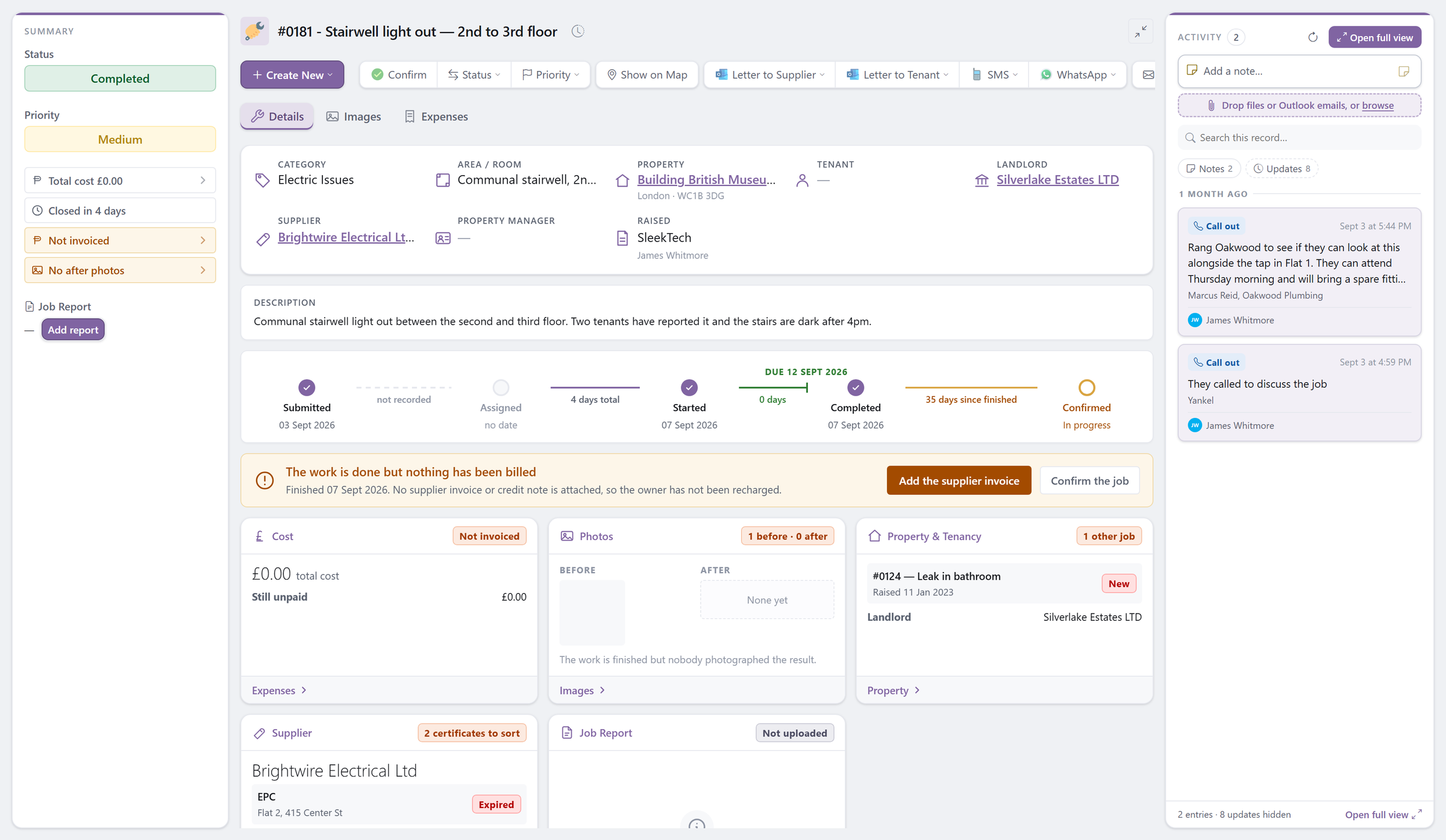This screenshot has height=840, width=1446.
Task: Open the Building British Museum property link
Action: (x=706, y=179)
